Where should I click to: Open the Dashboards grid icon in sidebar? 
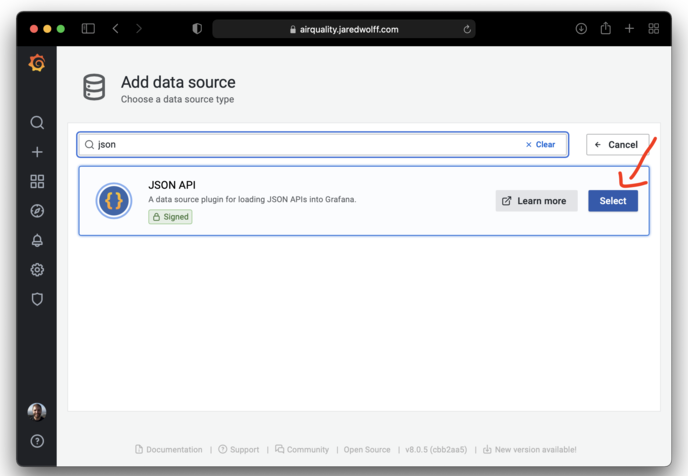pyautogui.click(x=37, y=182)
